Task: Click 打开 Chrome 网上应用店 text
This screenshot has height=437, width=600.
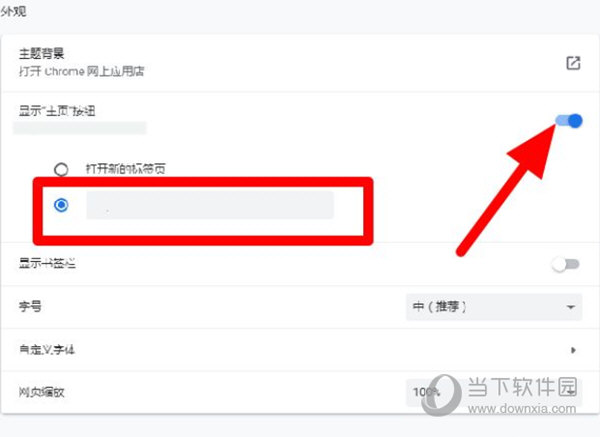Action: pyautogui.click(x=82, y=72)
